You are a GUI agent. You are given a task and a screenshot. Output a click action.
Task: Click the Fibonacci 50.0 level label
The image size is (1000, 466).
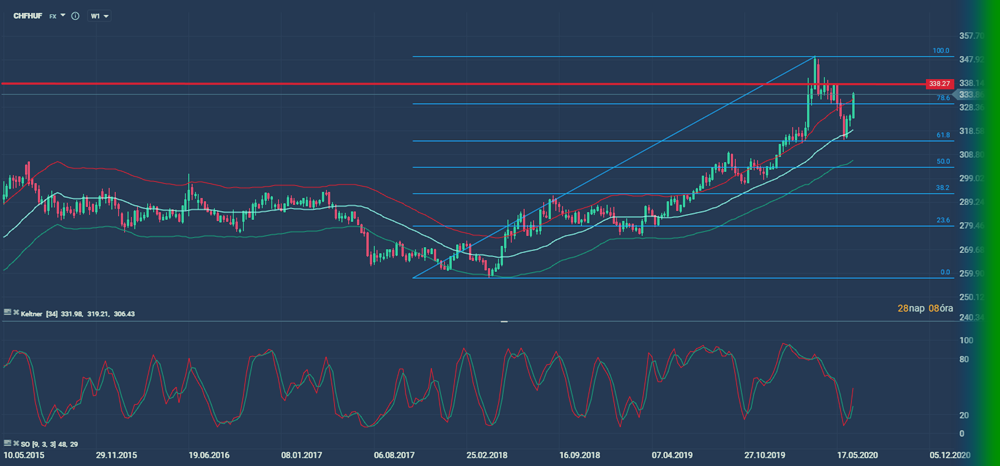(942, 161)
